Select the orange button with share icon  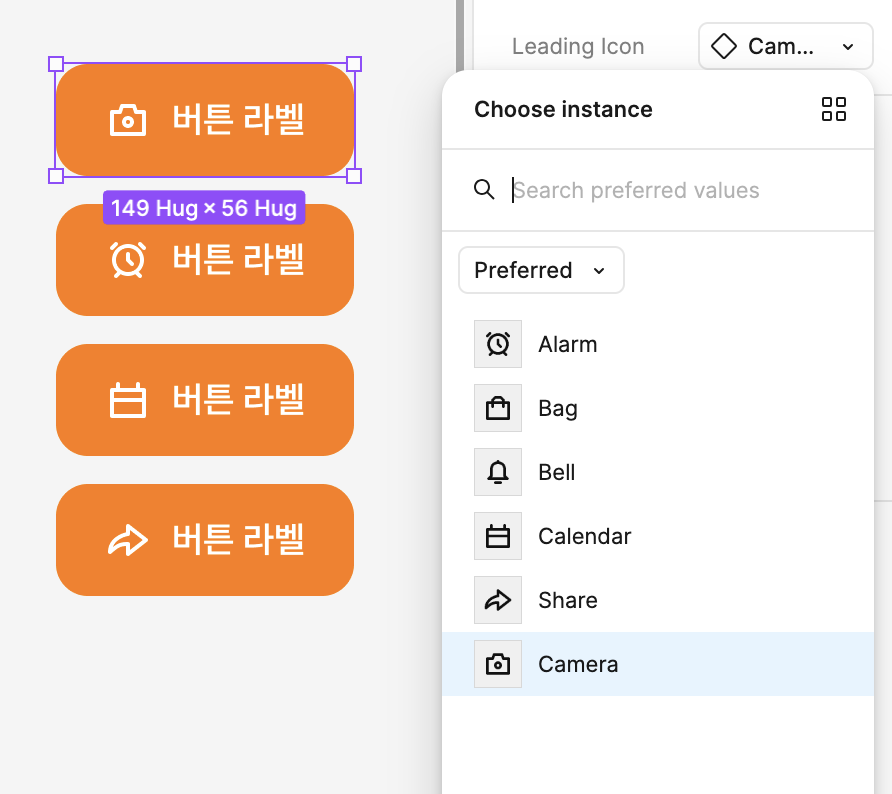click(205, 540)
